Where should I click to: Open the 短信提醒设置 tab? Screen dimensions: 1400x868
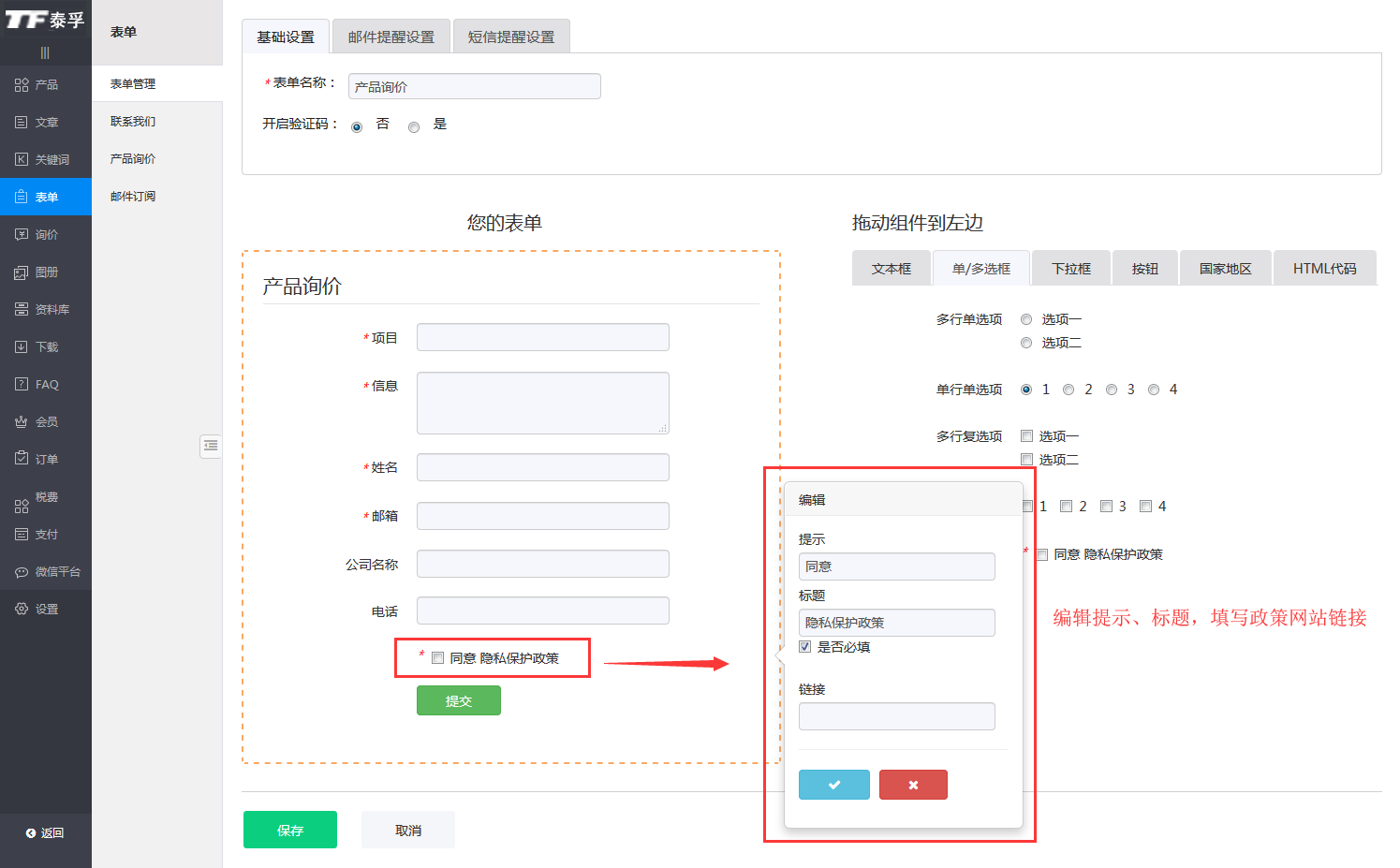510,37
